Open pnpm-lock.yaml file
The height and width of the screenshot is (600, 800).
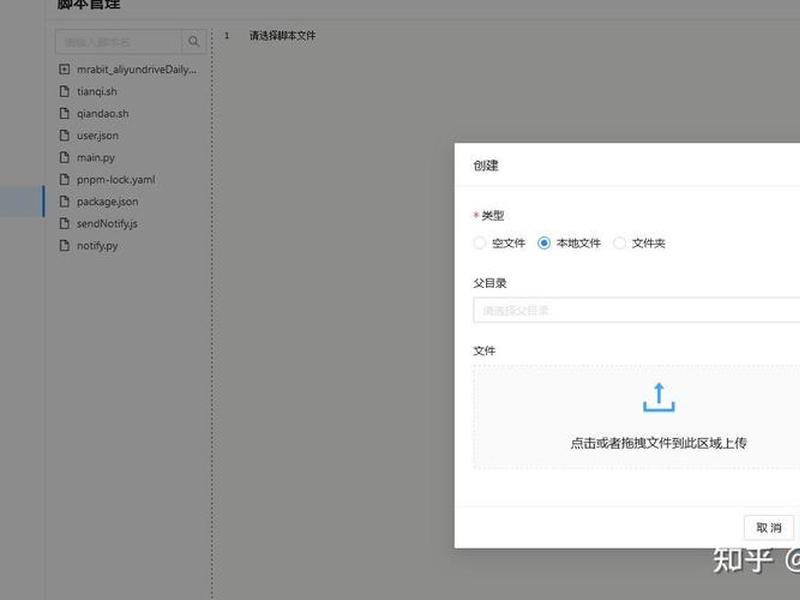click(x=116, y=180)
